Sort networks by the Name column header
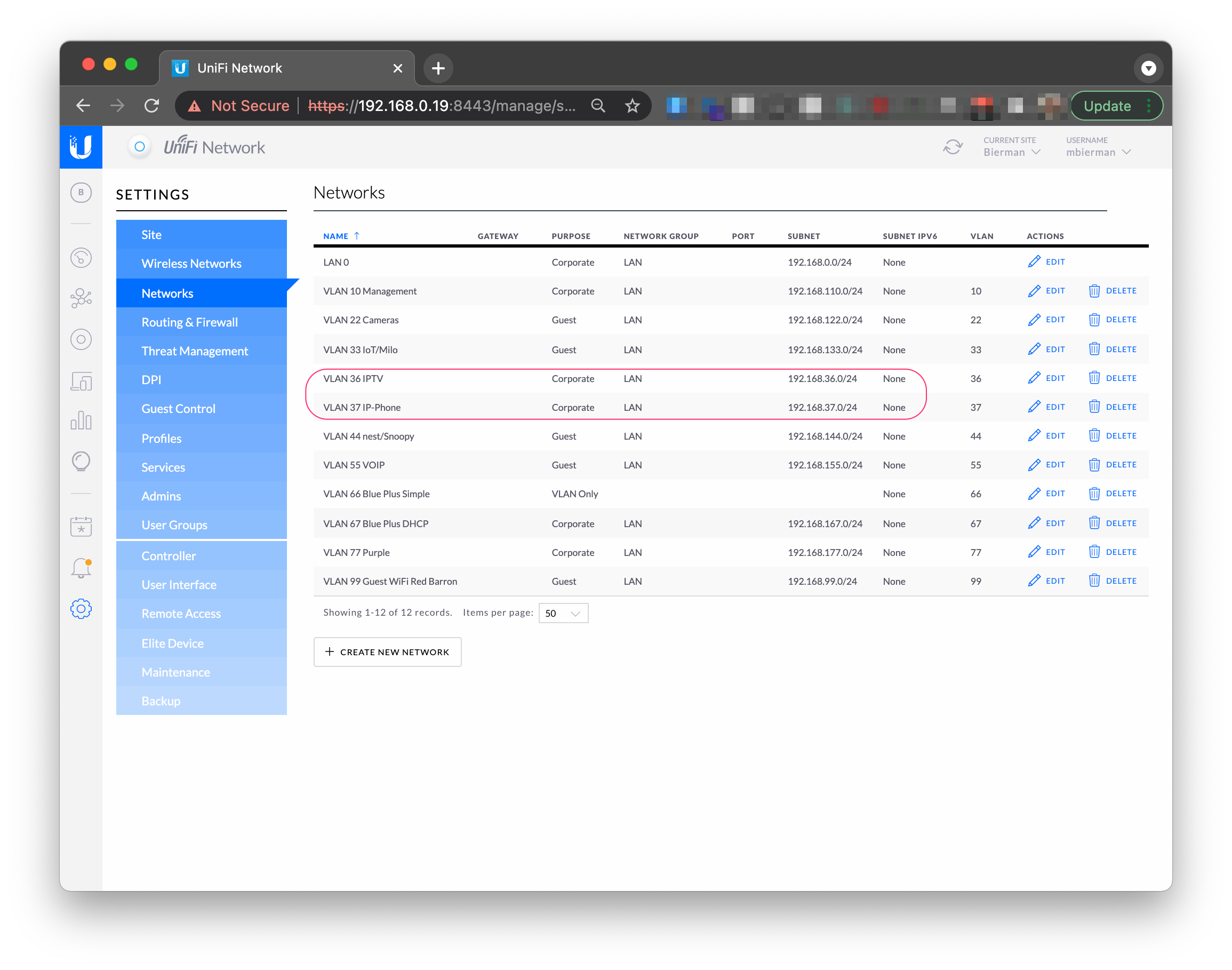The height and width of the screenshot is (970, 1232). 335,236
